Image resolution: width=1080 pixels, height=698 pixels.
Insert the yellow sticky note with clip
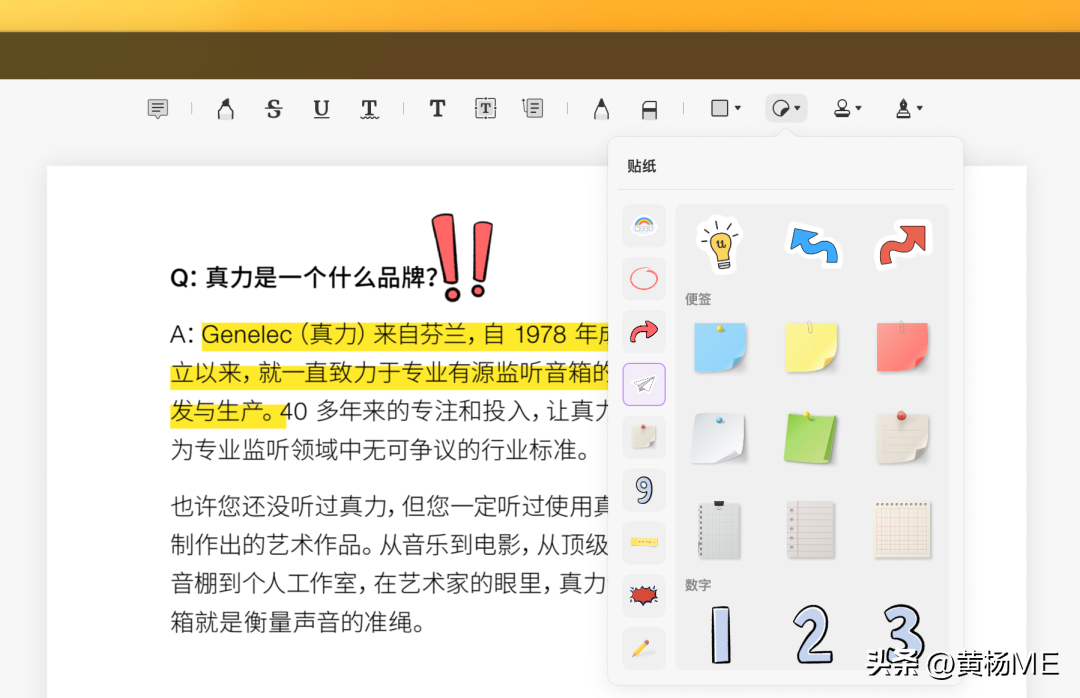tap(811, 347)
